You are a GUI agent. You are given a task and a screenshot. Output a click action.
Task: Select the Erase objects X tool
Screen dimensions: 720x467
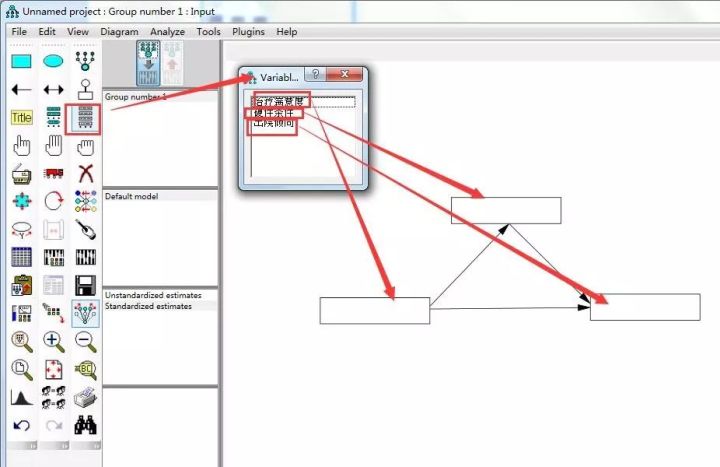85,174
